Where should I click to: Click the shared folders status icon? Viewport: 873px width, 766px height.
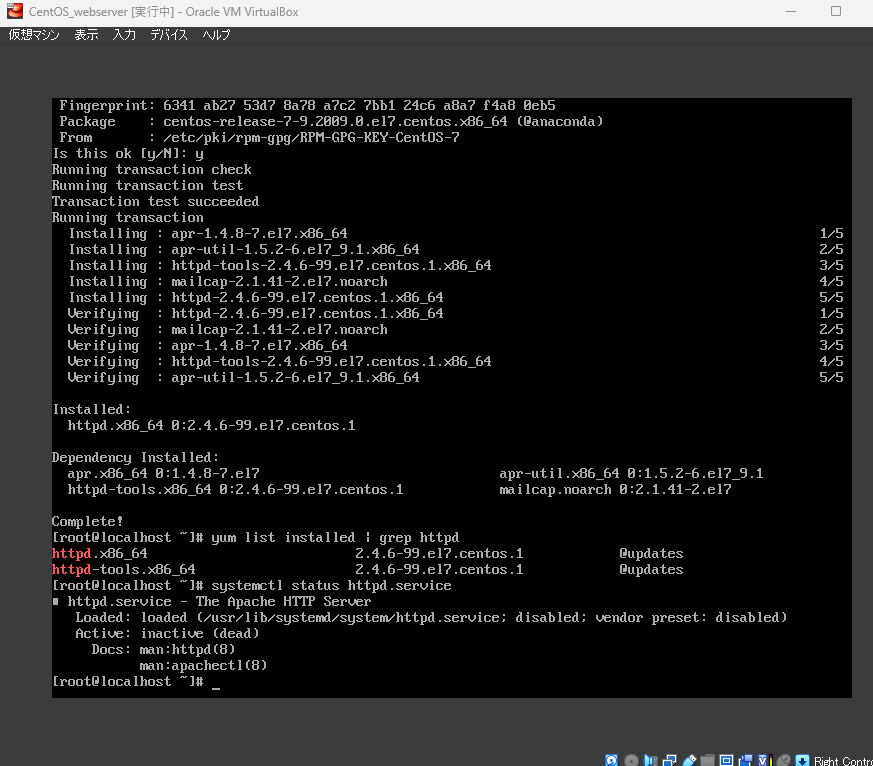click(x=706, y=759)
